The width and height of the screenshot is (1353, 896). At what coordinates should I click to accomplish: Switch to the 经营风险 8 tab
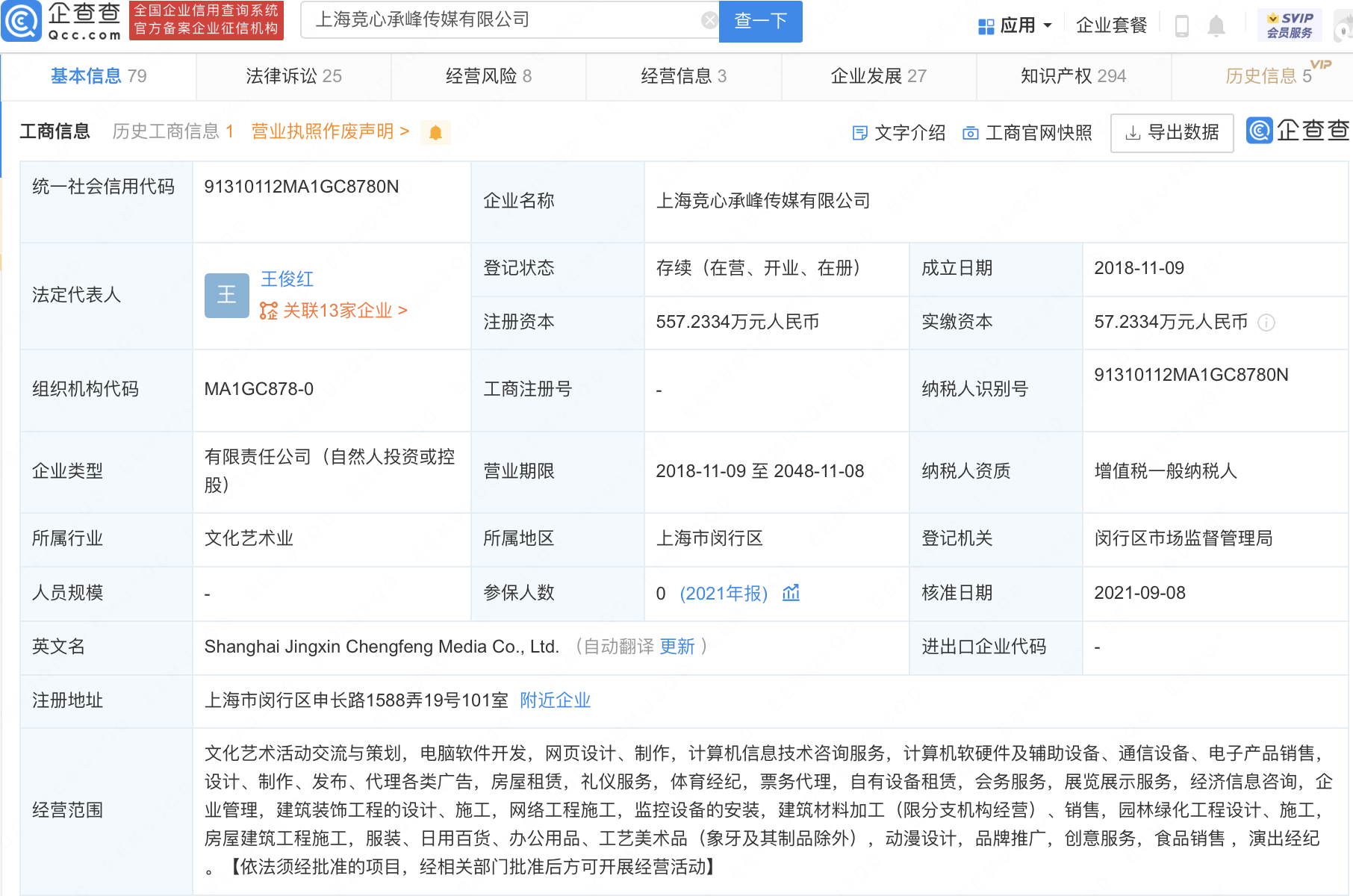[488, 76]
